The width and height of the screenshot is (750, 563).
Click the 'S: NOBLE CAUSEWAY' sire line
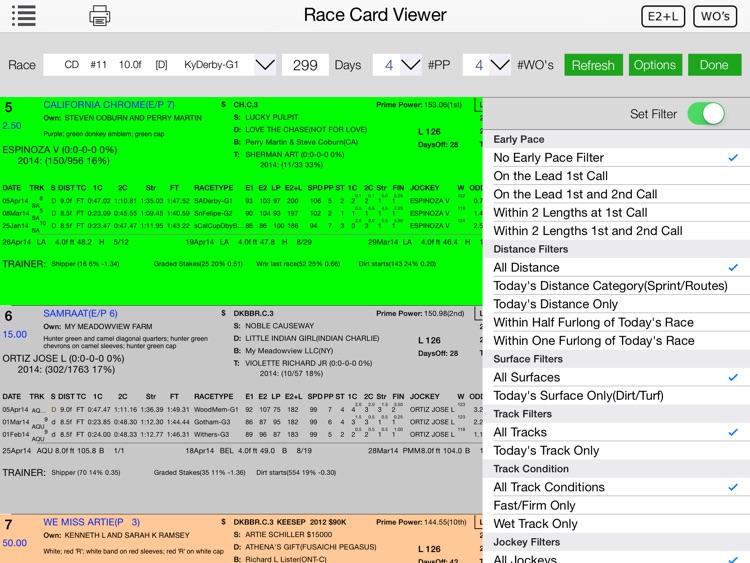(x=274, y=326)
